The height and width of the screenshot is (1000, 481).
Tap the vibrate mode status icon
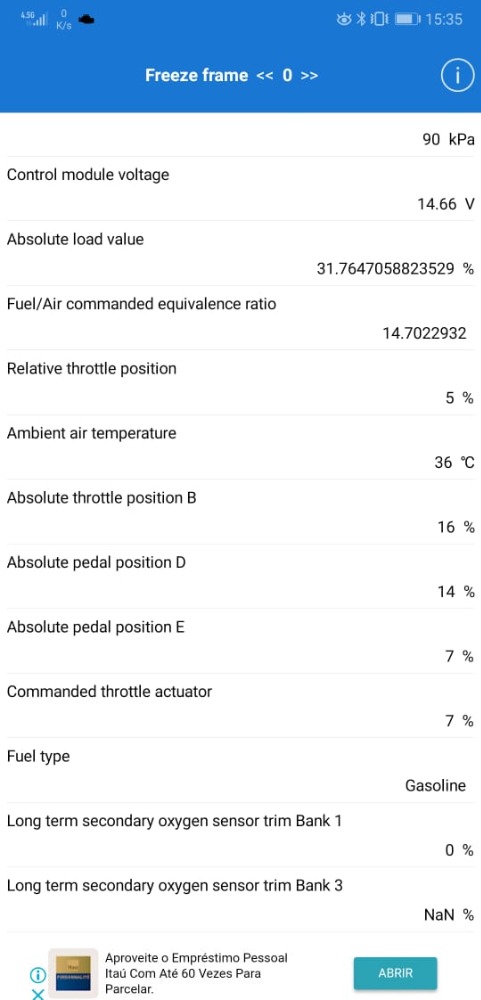tap(379, 19)
